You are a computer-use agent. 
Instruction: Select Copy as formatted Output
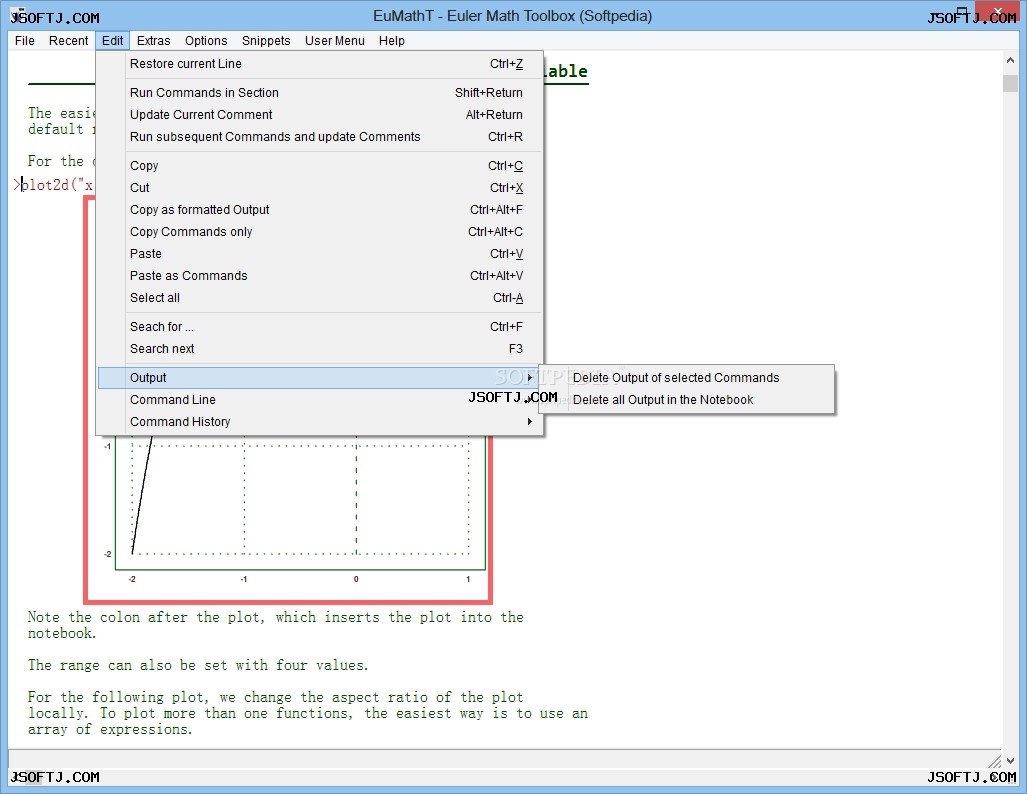point(320,210)
